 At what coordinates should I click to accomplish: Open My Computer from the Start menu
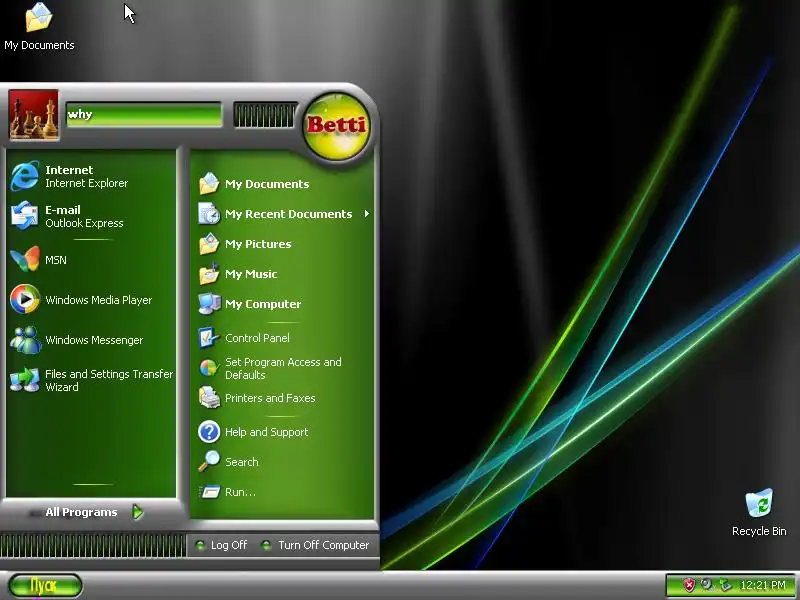(x=283, y=304)
